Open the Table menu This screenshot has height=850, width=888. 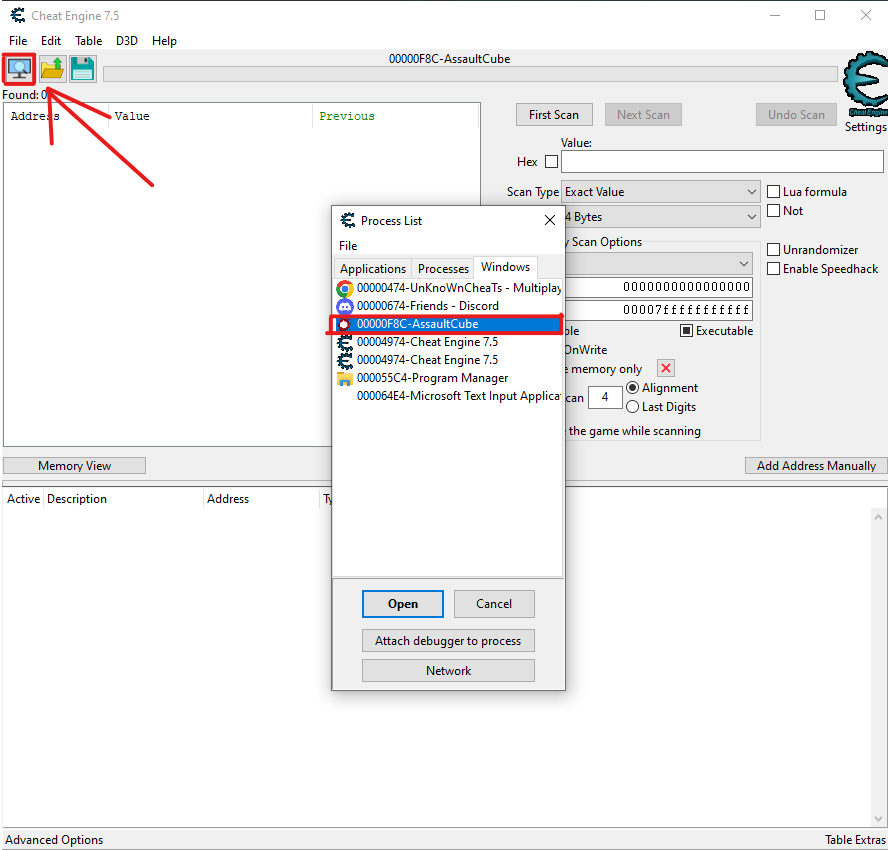tap(88, 41)
